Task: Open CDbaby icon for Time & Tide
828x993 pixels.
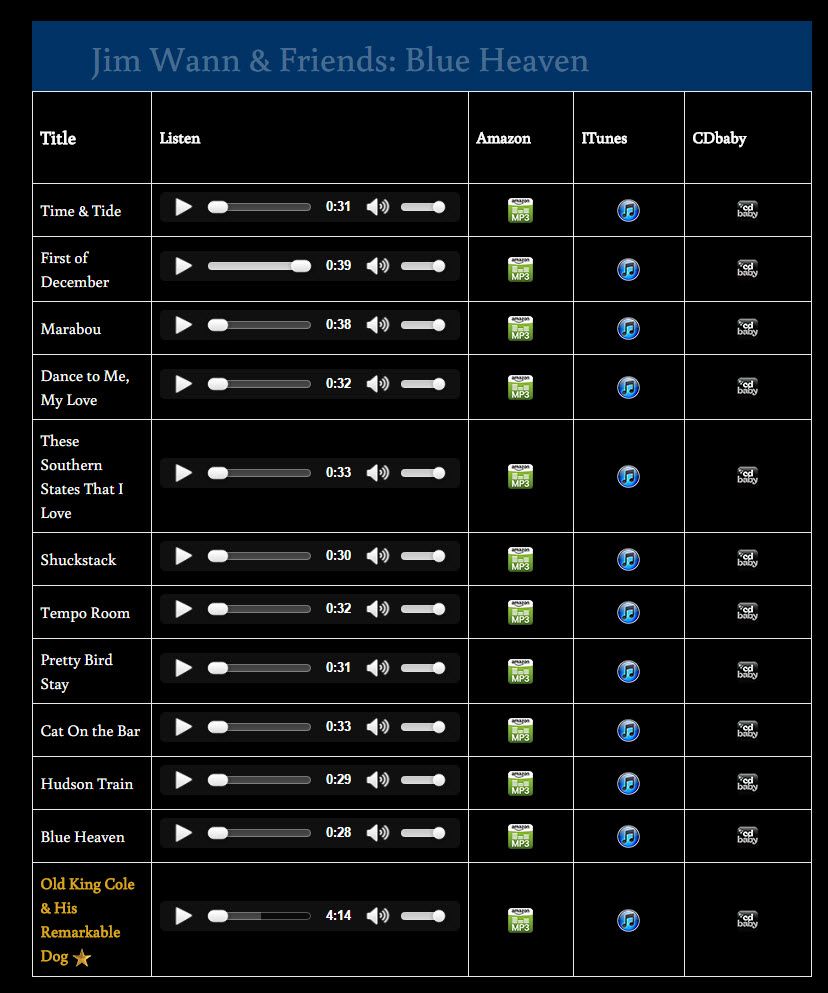Action: [748, 210]
